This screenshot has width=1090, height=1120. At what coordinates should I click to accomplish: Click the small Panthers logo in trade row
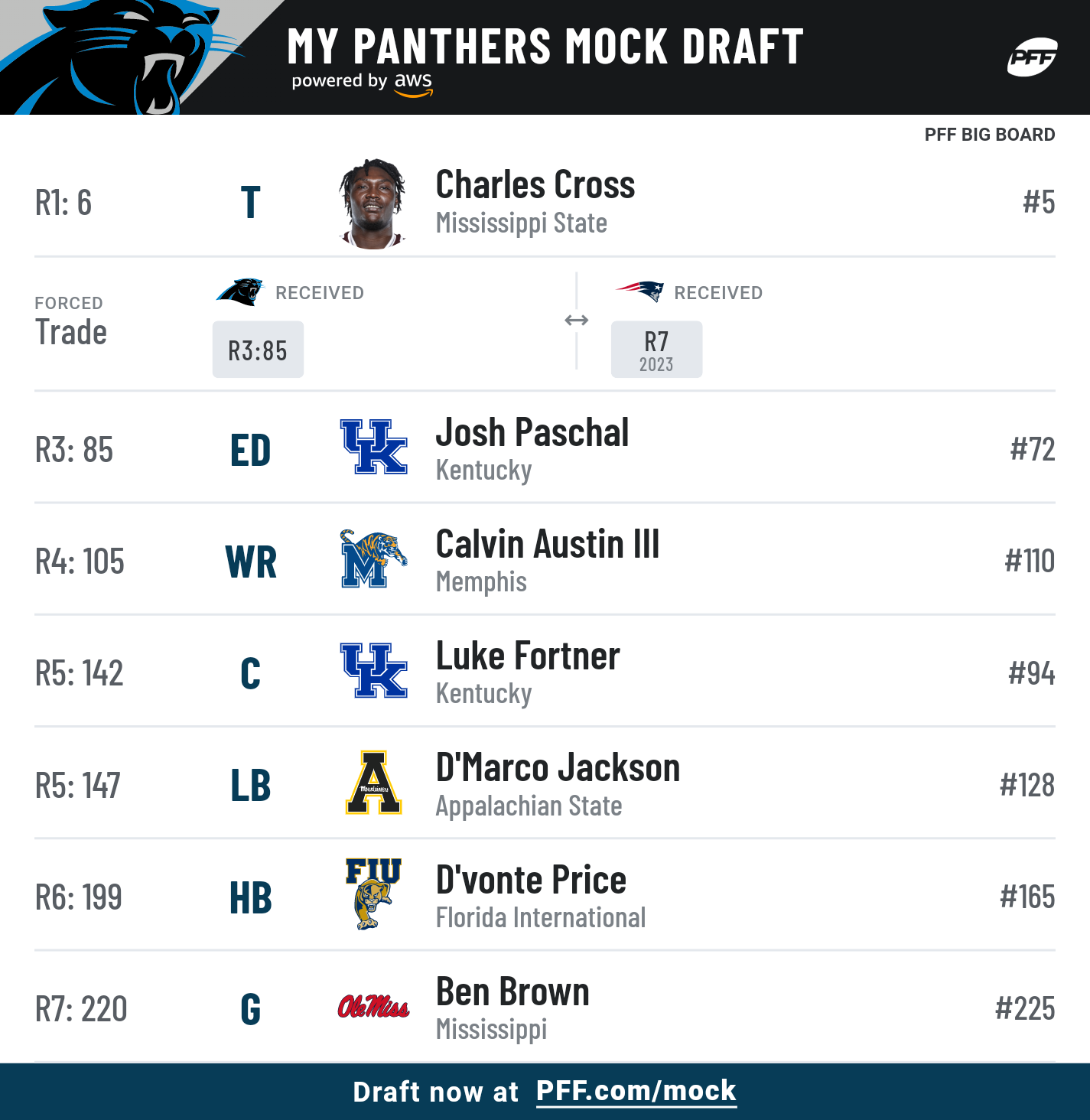tap(239, 292)
